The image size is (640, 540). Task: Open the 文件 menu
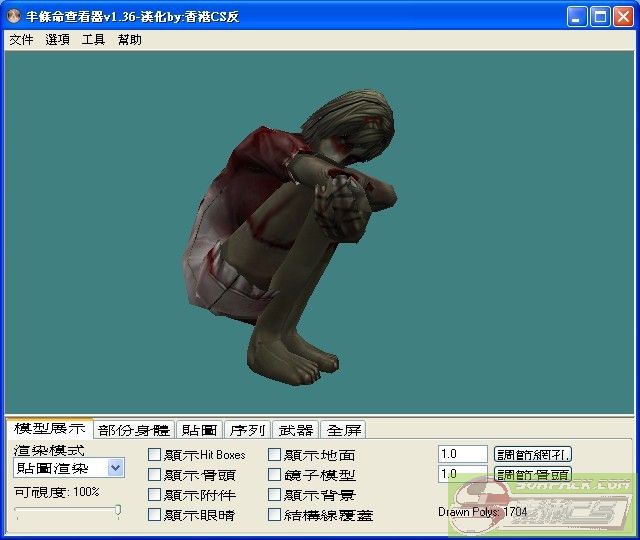21,40
